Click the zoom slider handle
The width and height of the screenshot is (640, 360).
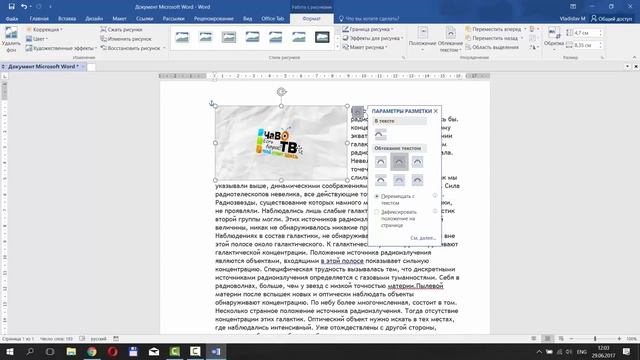[595, 339]
